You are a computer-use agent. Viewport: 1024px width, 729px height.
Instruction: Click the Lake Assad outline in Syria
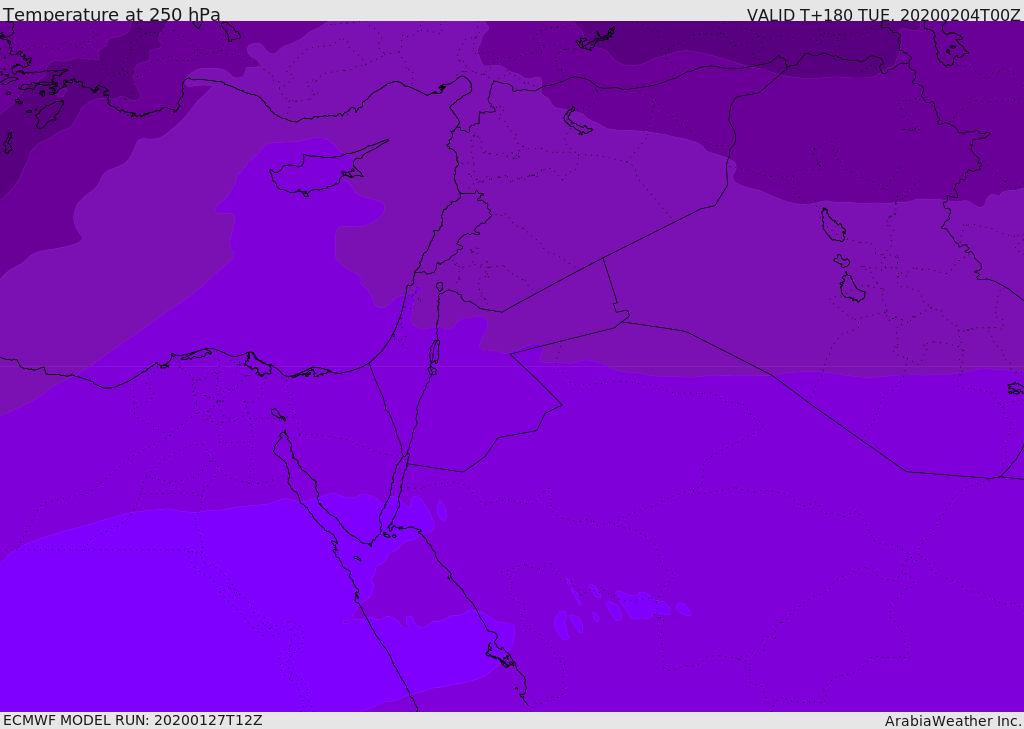577,121
